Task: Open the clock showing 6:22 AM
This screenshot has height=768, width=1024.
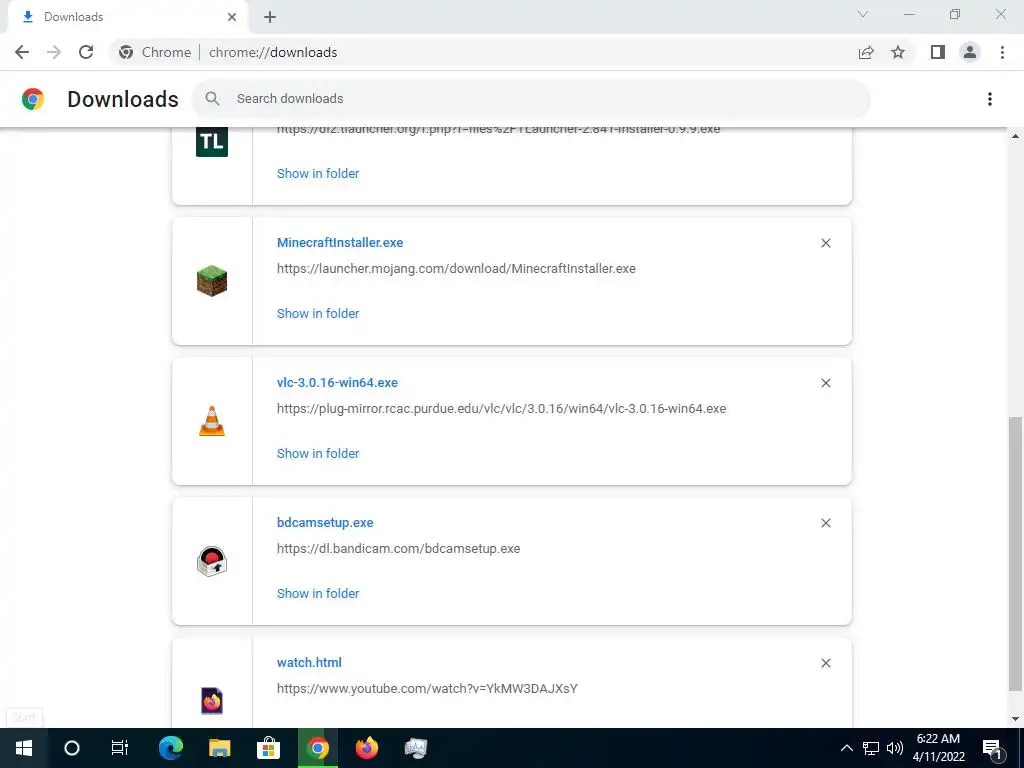Action: click(x=938, y=748)
